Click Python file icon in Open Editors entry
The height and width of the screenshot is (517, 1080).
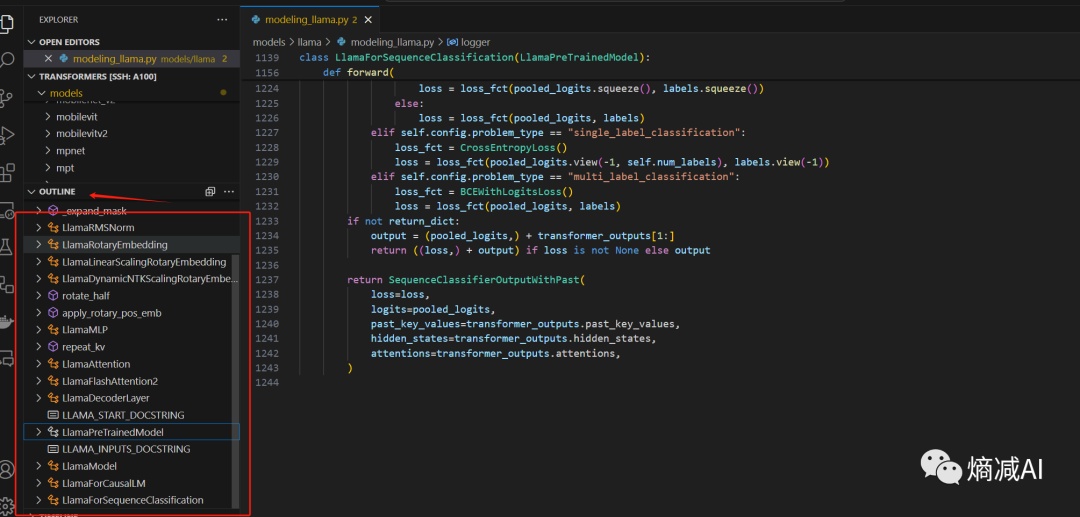[x=64, y=59]
